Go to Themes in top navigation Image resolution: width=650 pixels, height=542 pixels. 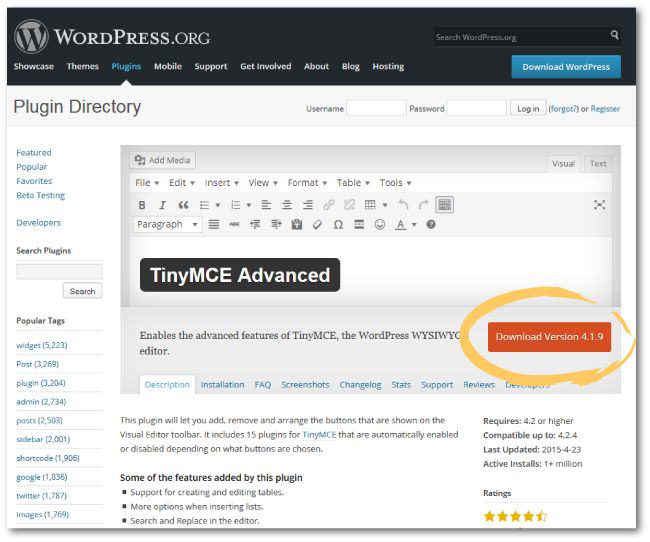click(x=82, y=66)
